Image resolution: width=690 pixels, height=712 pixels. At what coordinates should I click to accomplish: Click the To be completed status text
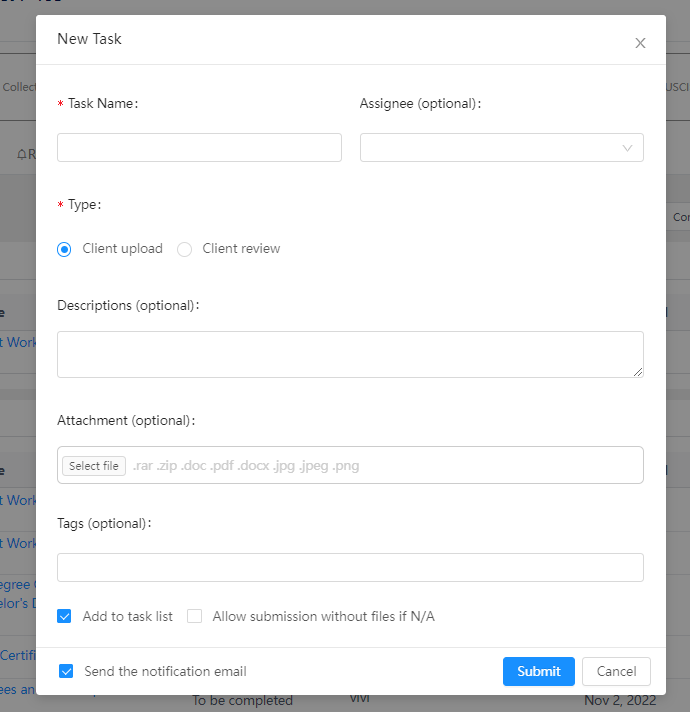(243, 701)
